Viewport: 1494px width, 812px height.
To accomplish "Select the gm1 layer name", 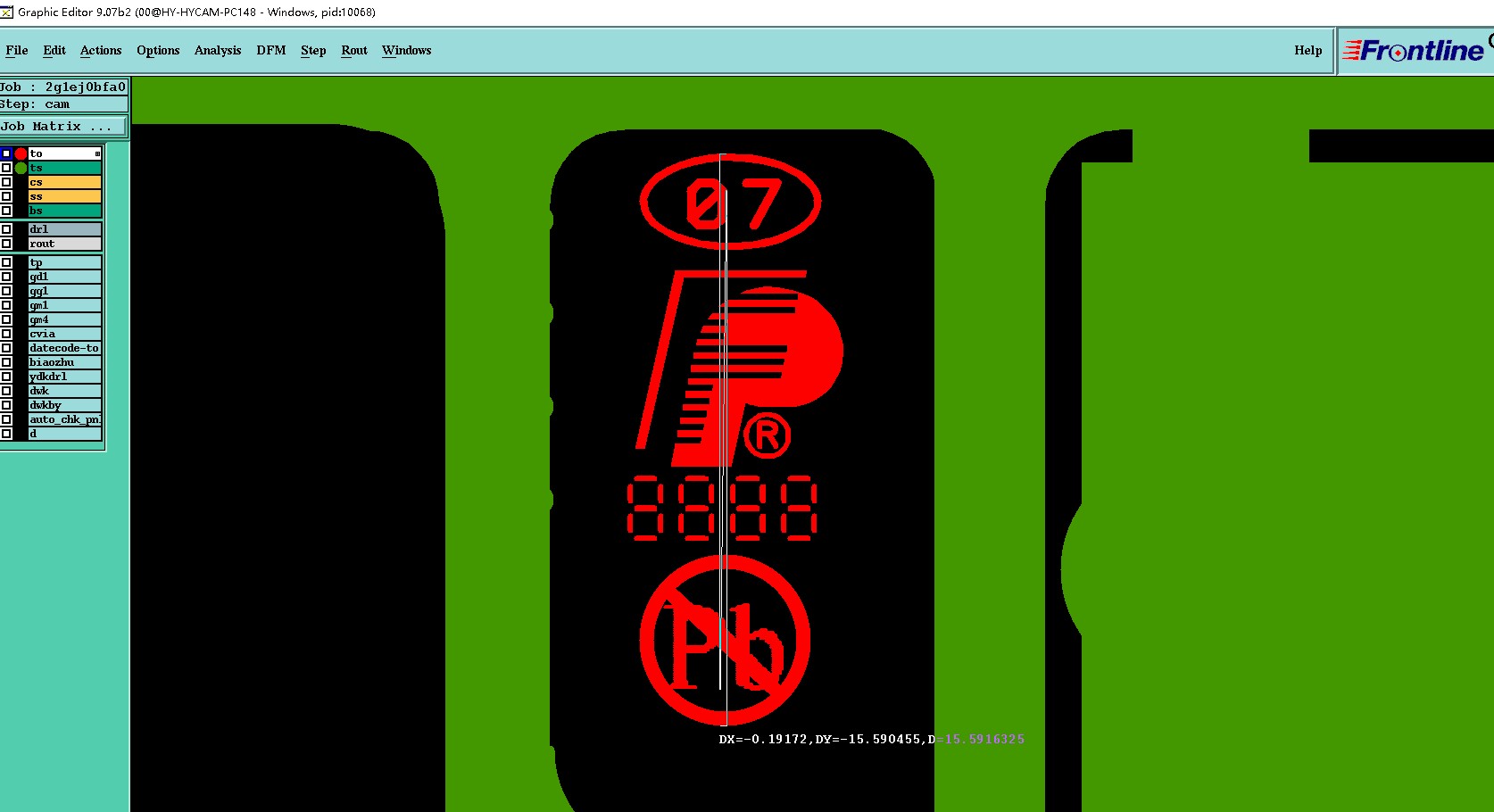I will point(64,305).
